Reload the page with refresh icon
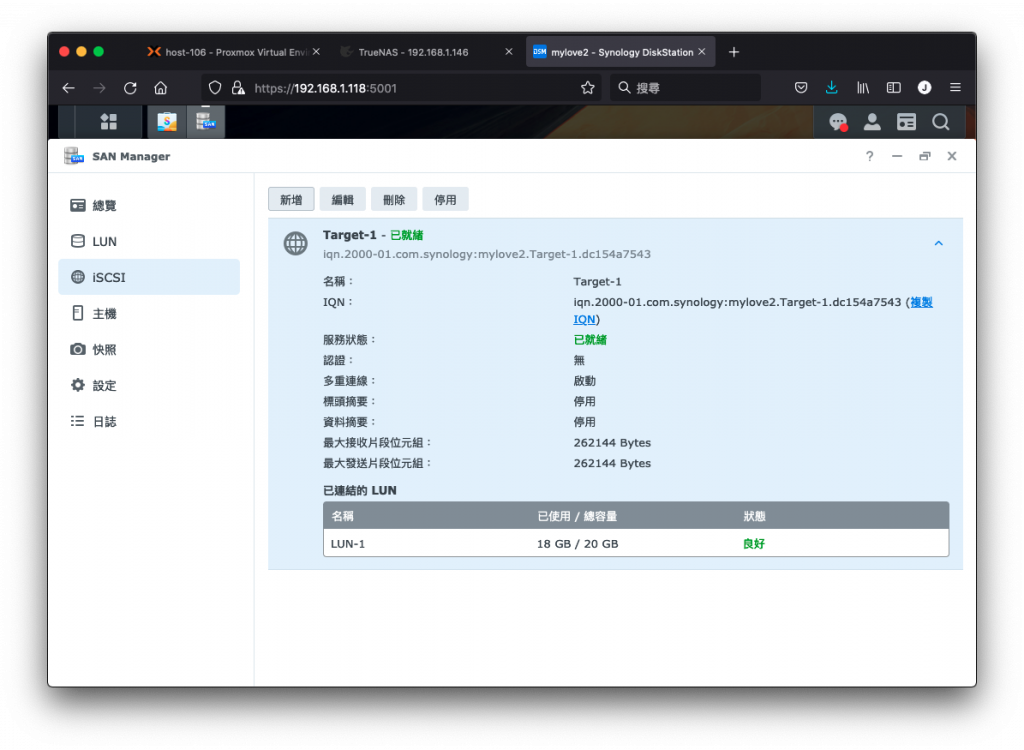The image size is (1024, 750). click(130, 88)
